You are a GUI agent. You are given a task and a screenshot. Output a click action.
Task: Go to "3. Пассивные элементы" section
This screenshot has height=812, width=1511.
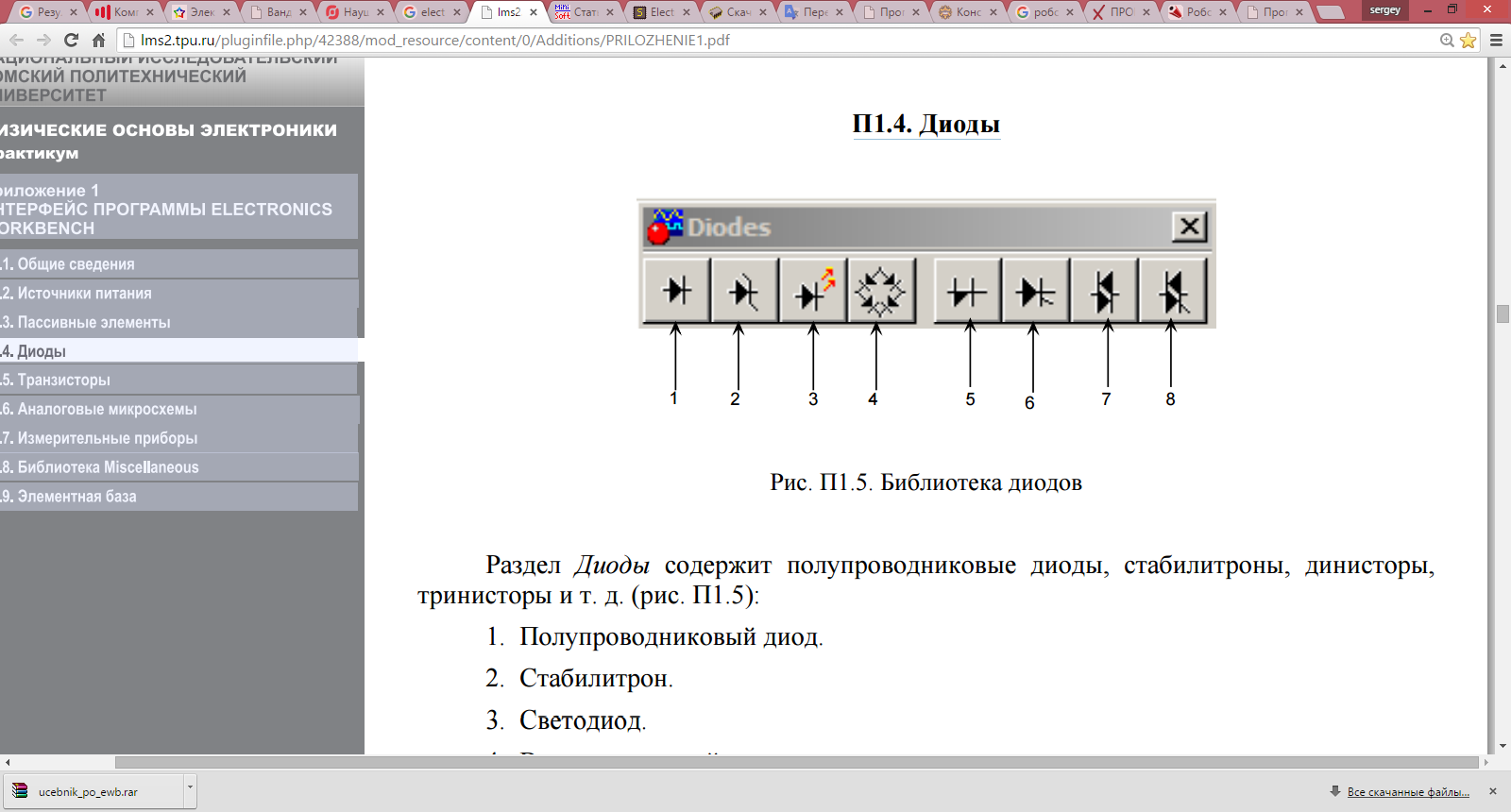point(178,323)
